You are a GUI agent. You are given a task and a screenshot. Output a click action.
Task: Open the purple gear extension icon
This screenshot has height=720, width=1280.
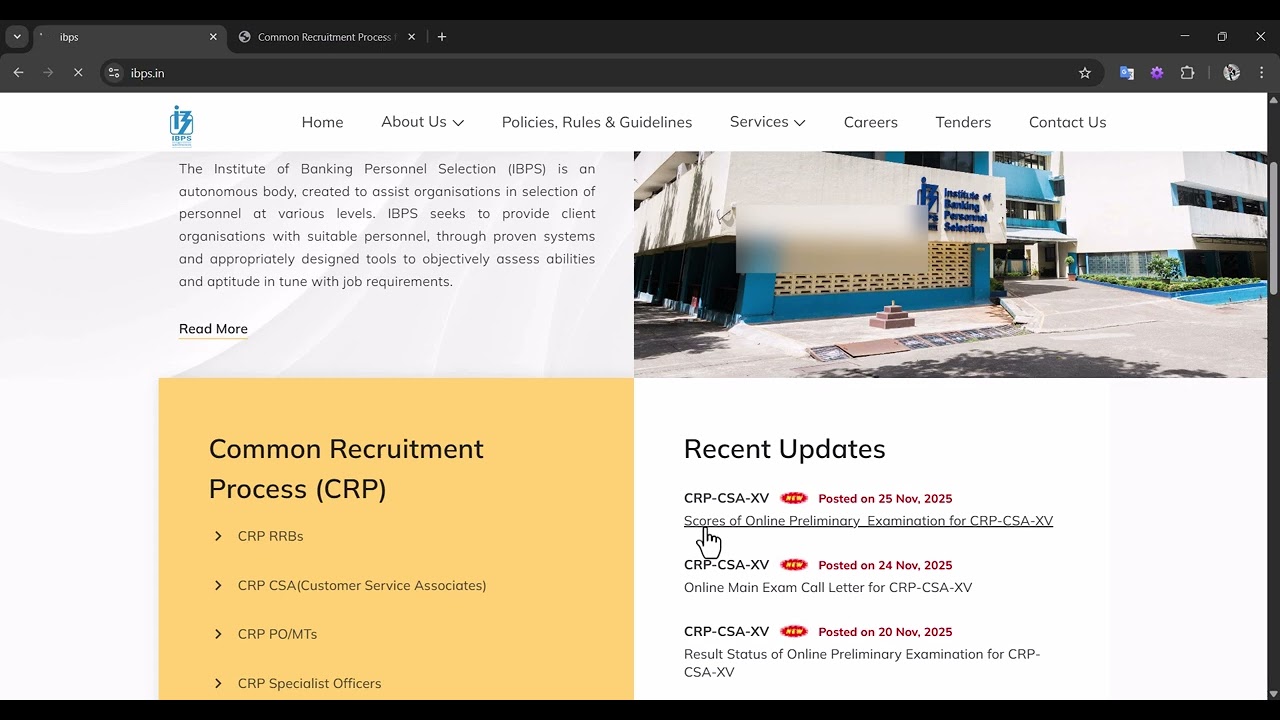click(x=1157, y=73)
